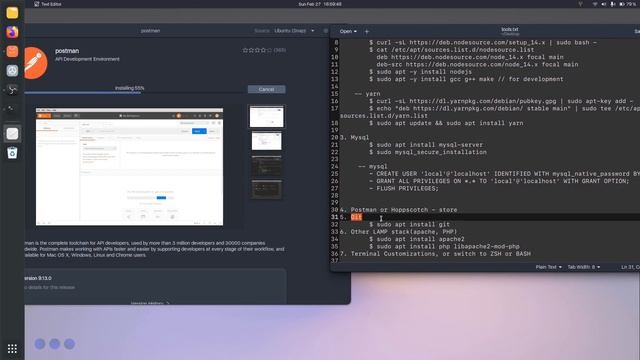The height and width of the screenshot is (360, 640).
Task: Select the fourth dark screenshot thumbnail
Action: [267, 190]
